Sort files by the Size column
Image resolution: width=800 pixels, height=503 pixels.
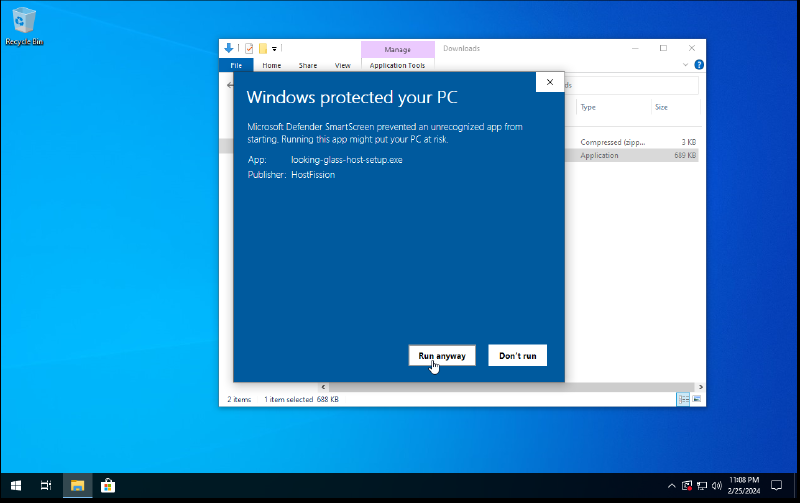tap(661, 107)
